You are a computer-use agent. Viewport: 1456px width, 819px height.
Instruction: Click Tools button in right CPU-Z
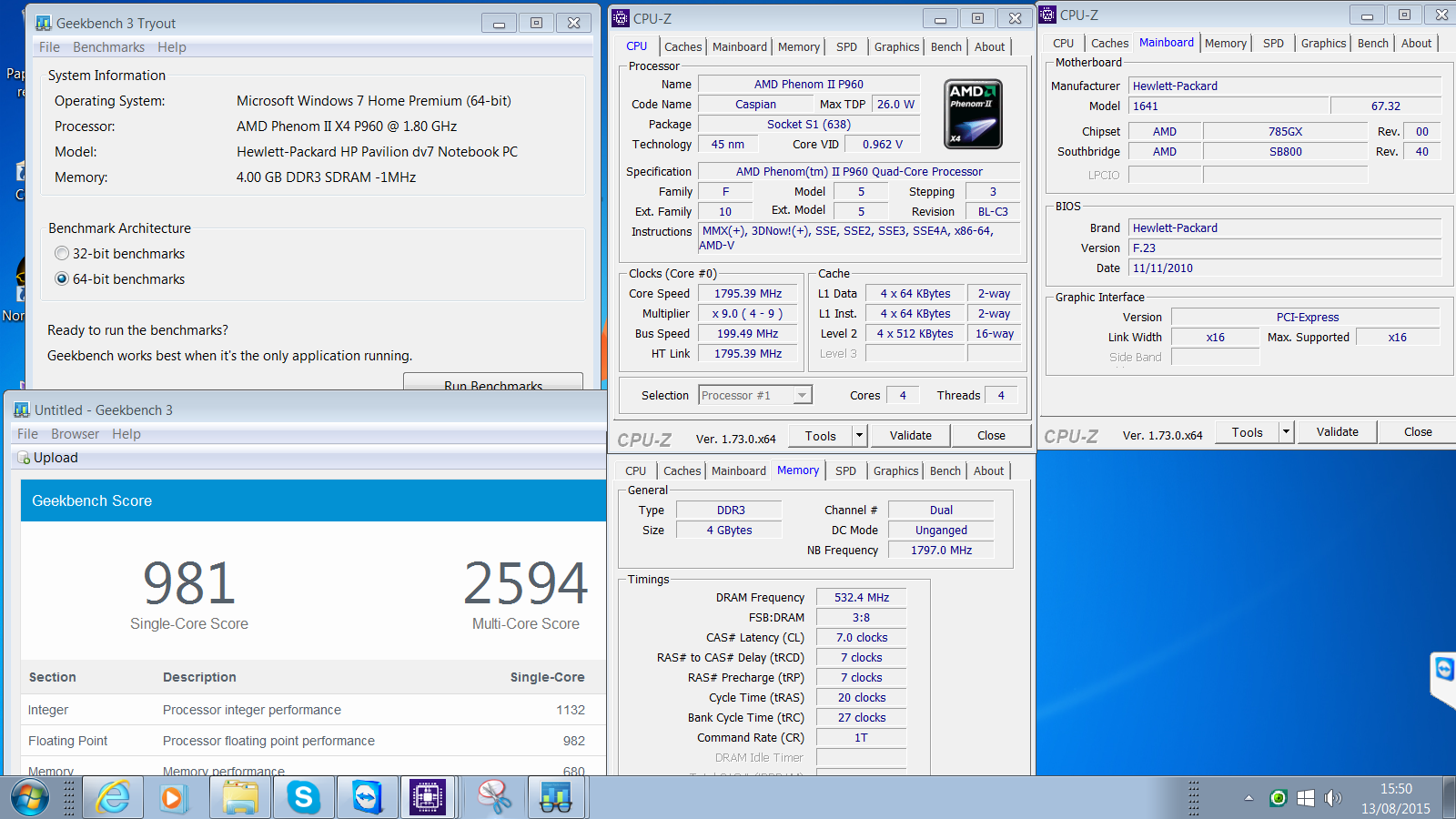(1247, 431)
